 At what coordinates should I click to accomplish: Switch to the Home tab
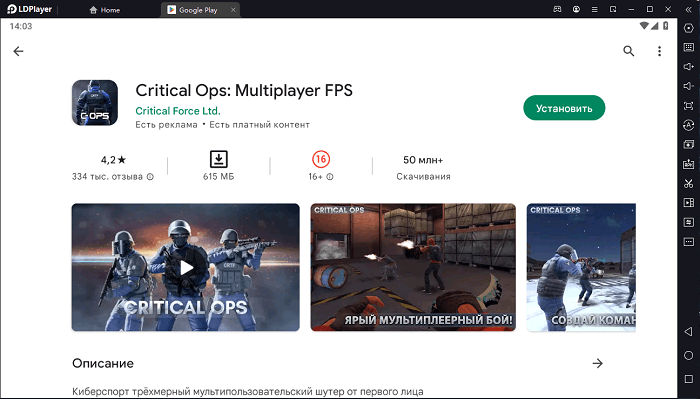pos(105,10)
